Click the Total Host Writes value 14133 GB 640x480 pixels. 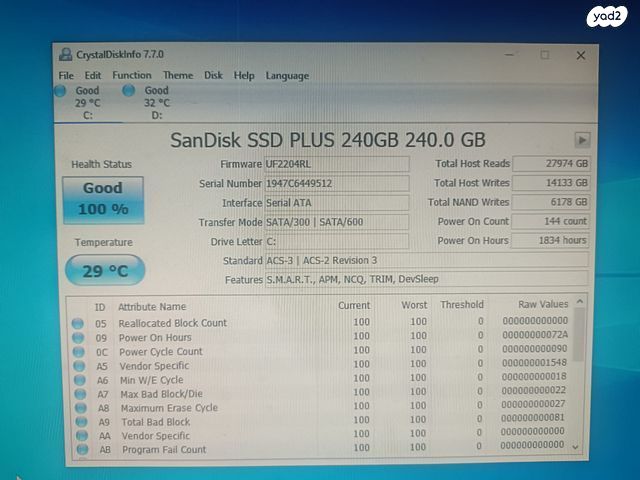(x=551, y=182)
